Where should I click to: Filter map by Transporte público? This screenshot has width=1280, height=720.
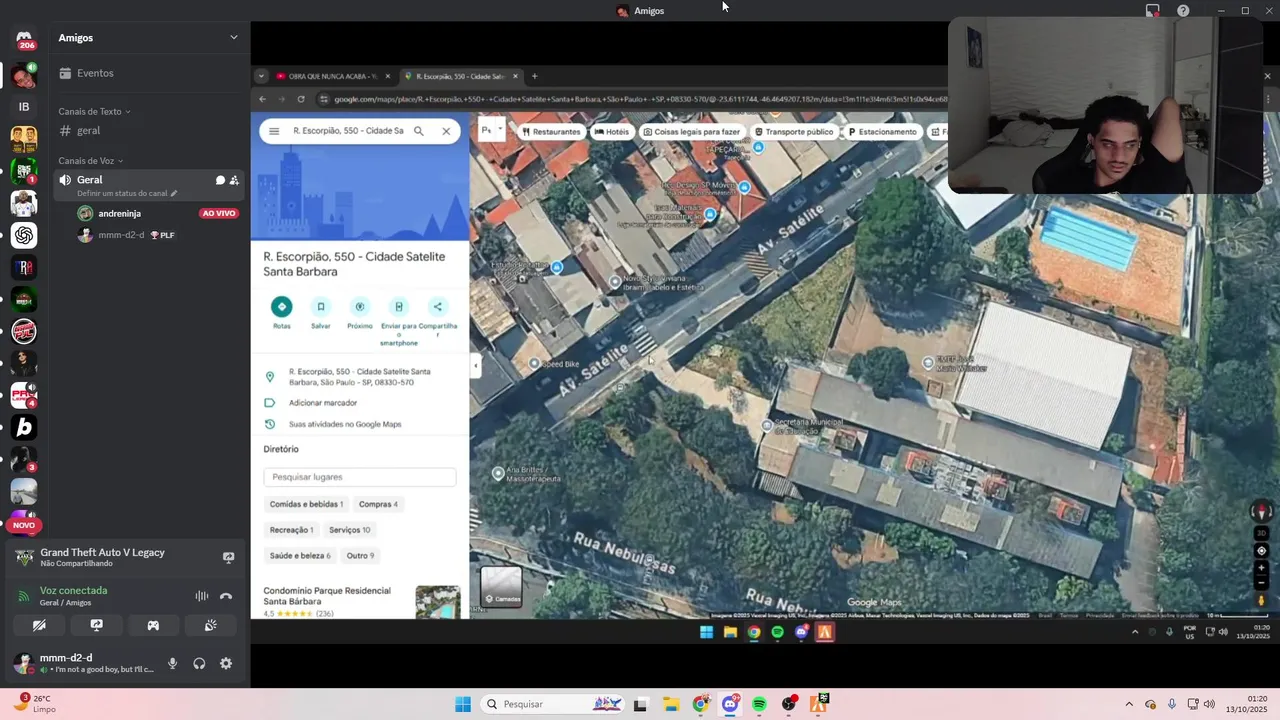click(794, 131)
